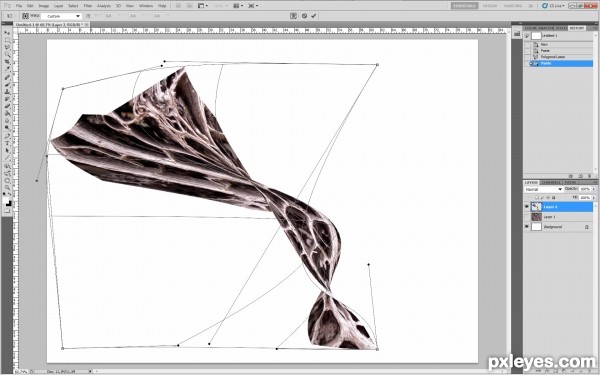Launch Bridge from the application bar
Image resolution: width=600 pixels, height=375 pixels.
[x=179, y=6]
